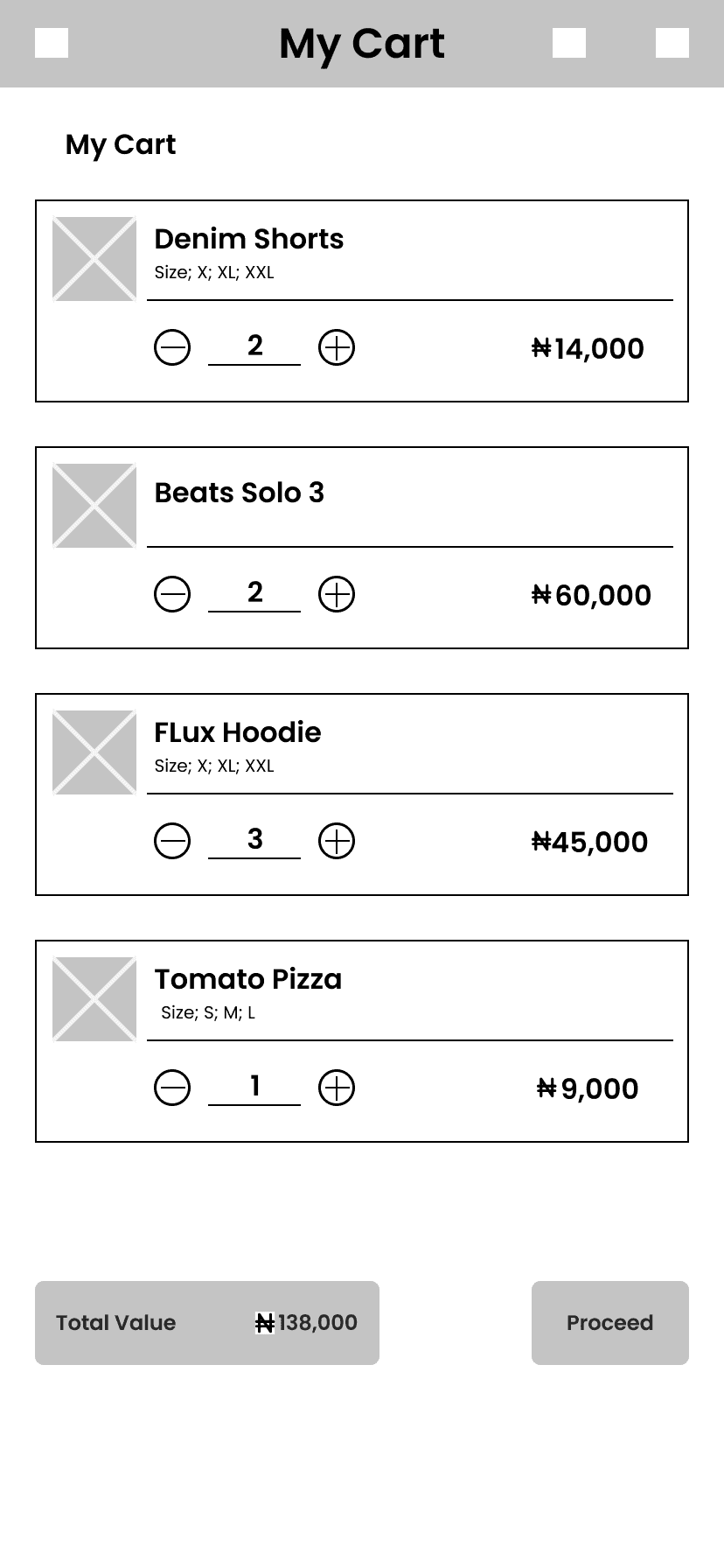724x1568 pixels.
Task: Reduce FLux Hoodie quantity with minus icon
Action: pyautogui.click(x=172, y=841)
